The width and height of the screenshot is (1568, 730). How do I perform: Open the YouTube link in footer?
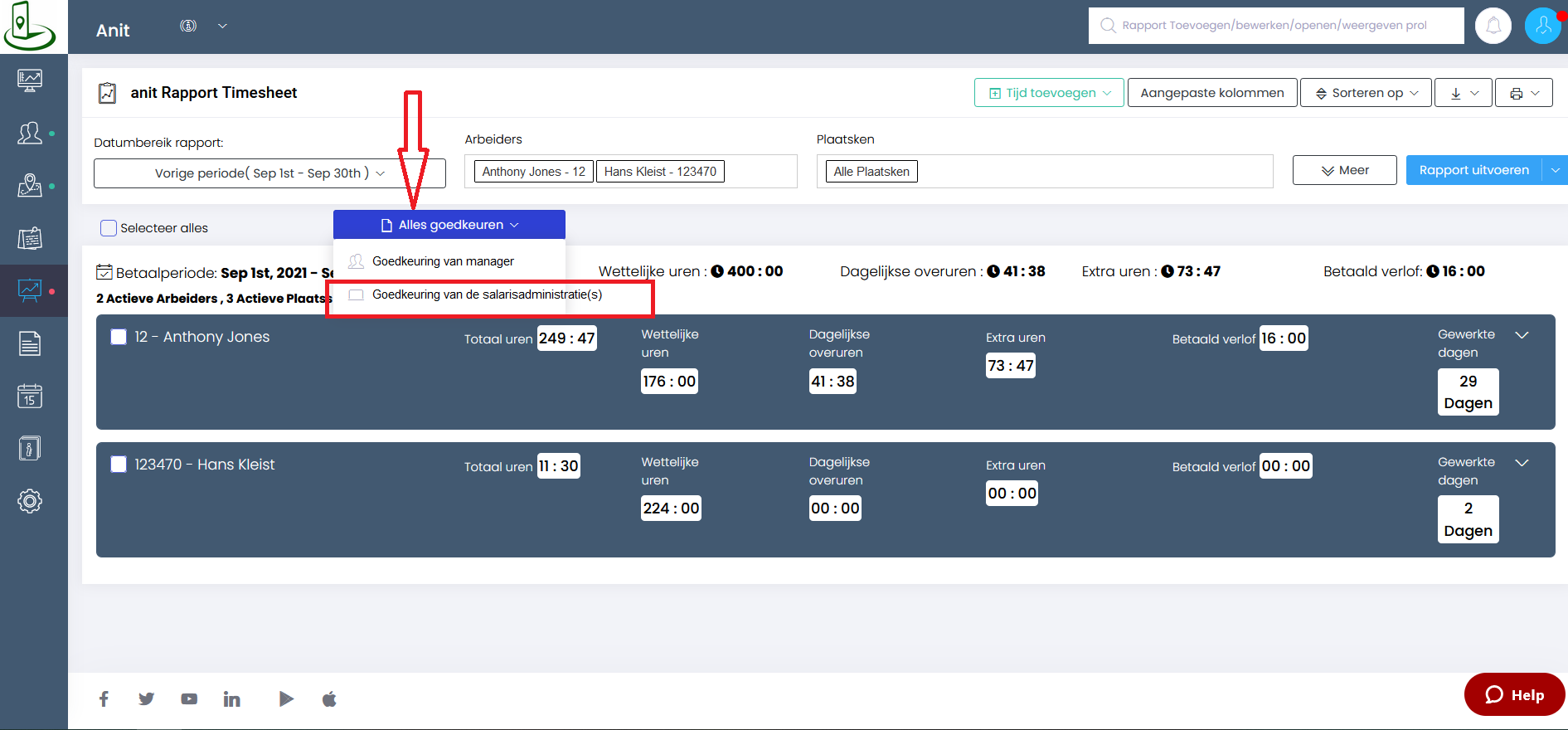pyautogui.click(x=189, y=699)
